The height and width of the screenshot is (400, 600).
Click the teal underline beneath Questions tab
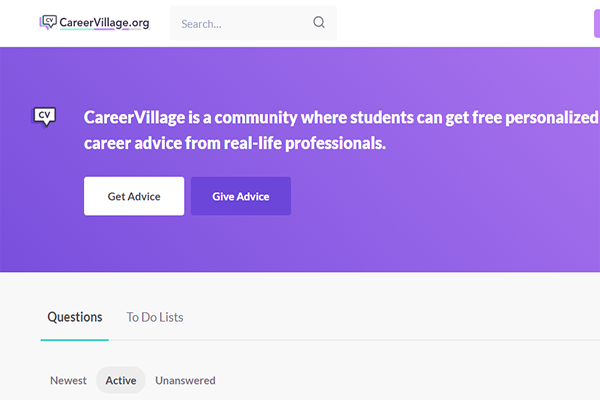[x=75, y=340]
